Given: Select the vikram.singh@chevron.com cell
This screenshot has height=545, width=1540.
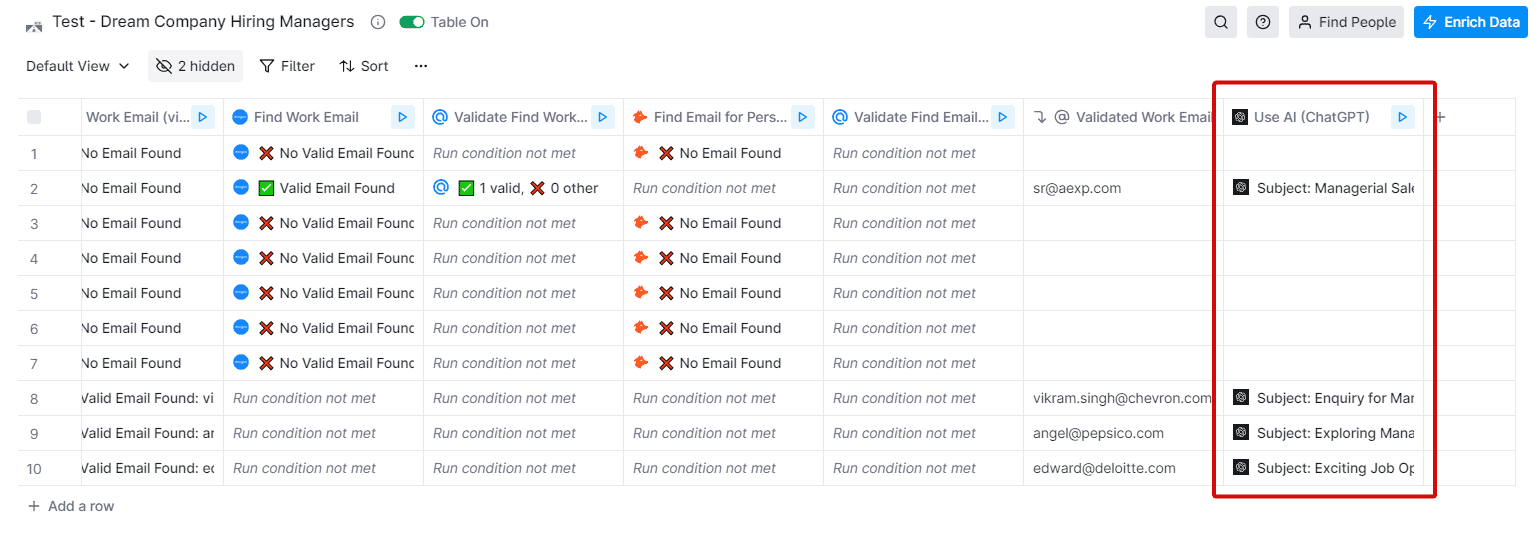Looking at the screenshot, I should [x=1123, y=398].
